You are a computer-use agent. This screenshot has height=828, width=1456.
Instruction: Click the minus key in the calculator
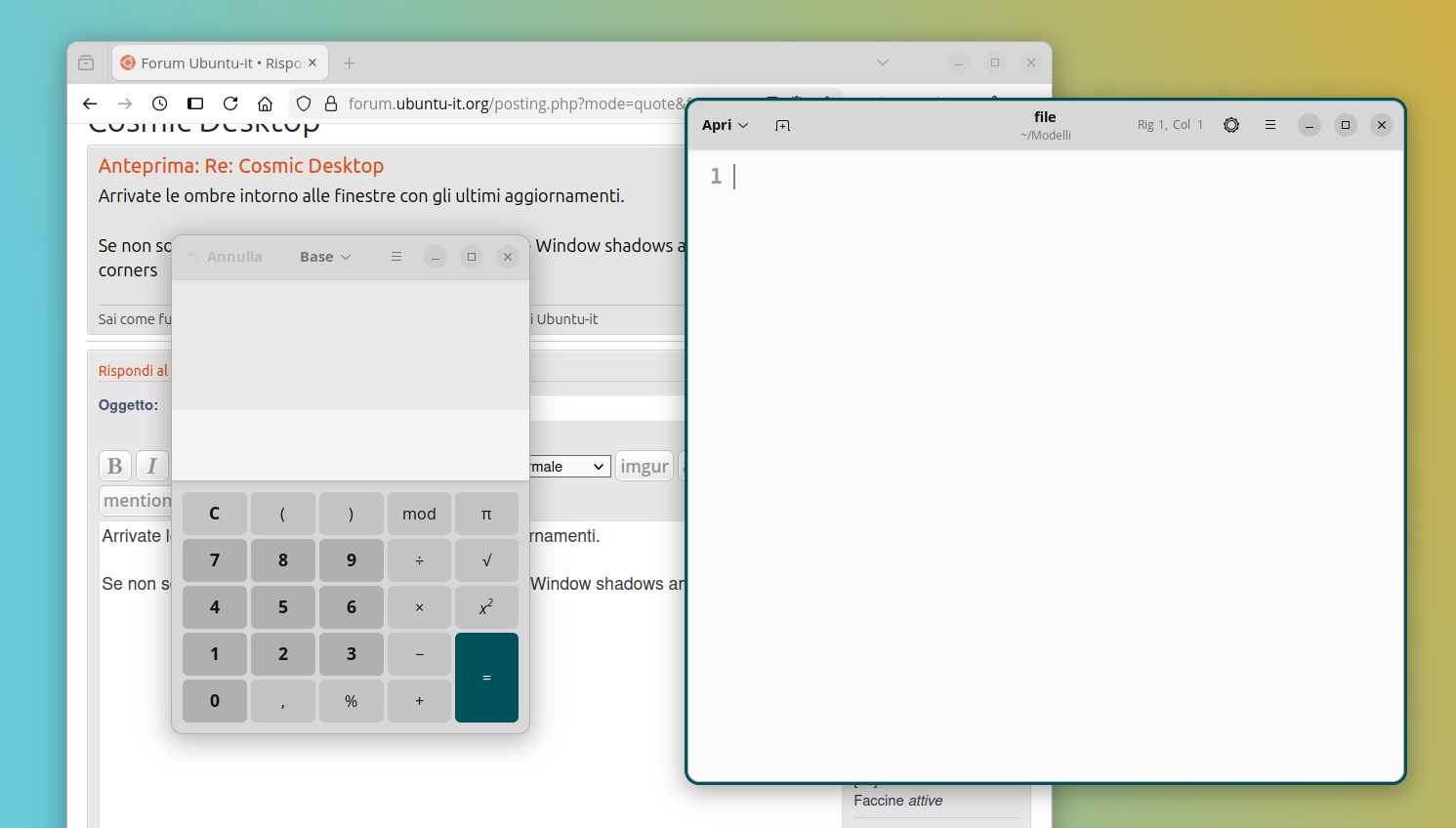click(419, 654)
